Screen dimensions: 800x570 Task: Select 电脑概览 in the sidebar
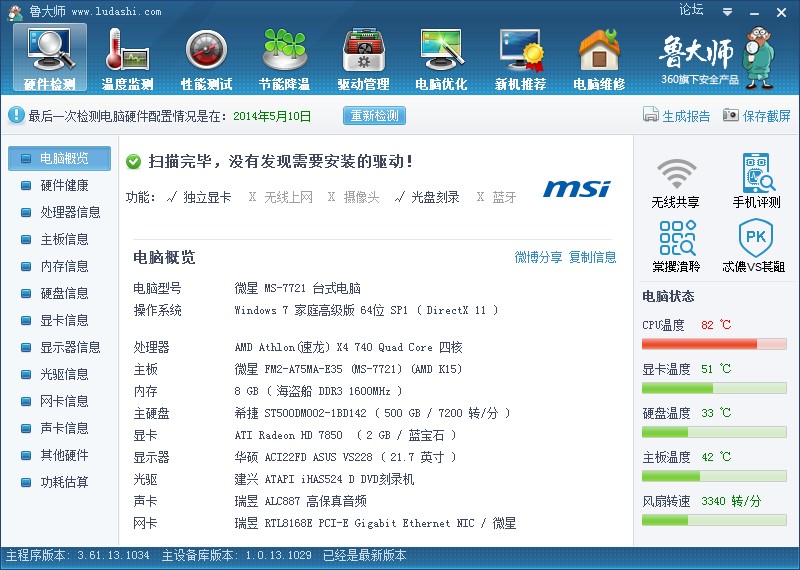click(x=59, y=158)
